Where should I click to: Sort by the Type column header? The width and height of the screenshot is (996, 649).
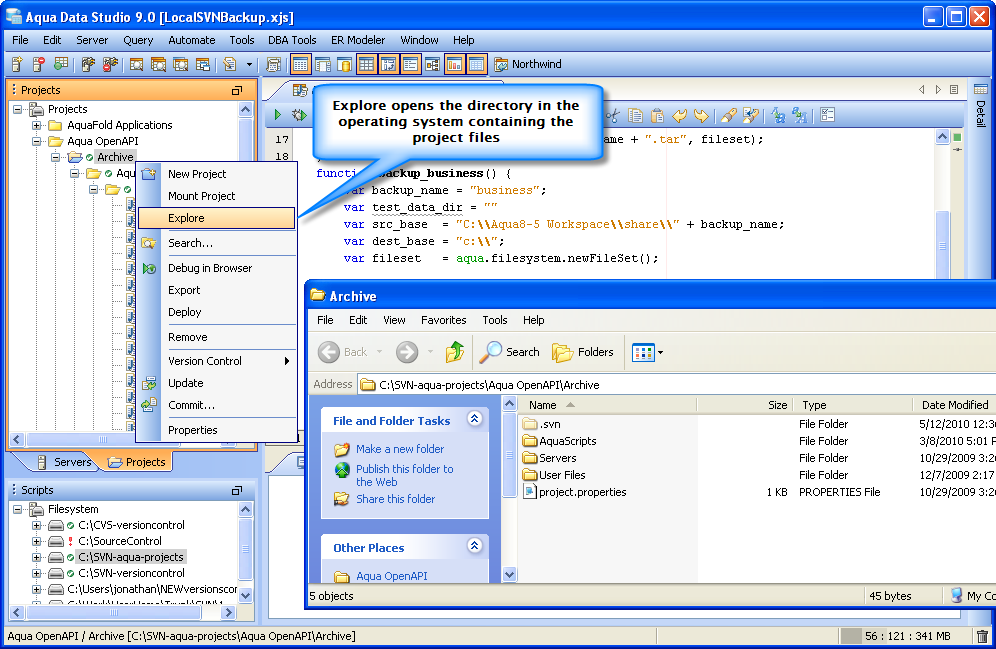[x=853, y=405]
